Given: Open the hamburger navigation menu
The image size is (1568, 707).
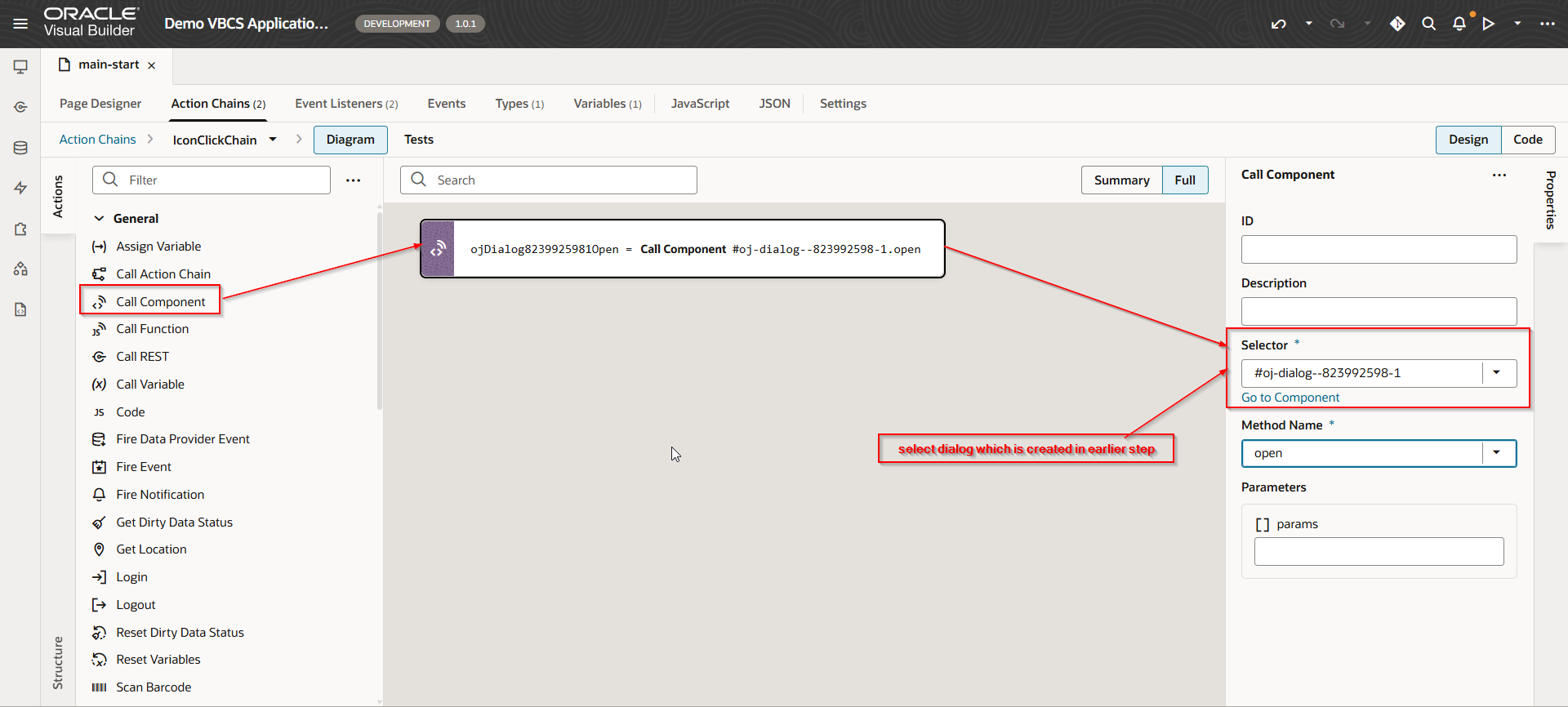Looking at the screenshot, I should (20, 24).
